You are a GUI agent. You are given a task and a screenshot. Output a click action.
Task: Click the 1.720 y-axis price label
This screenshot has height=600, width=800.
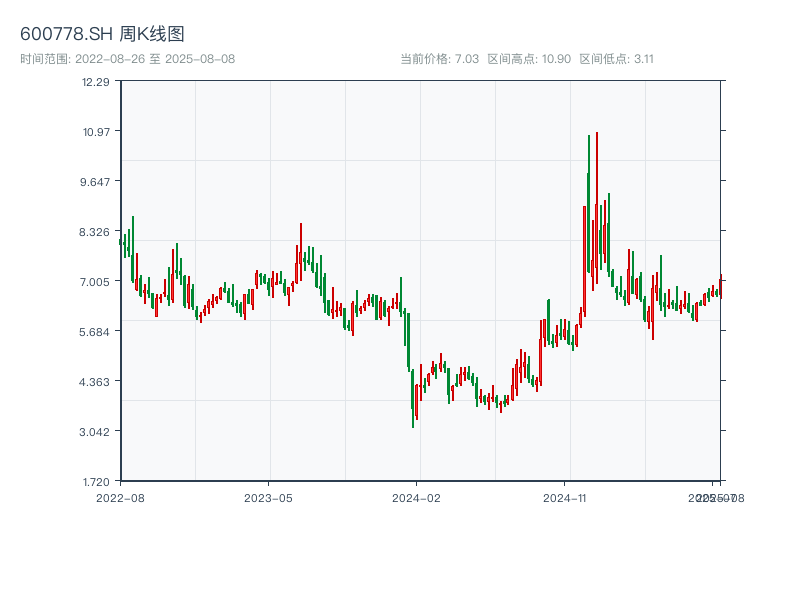pyautogui.click(x=96, y=481)
